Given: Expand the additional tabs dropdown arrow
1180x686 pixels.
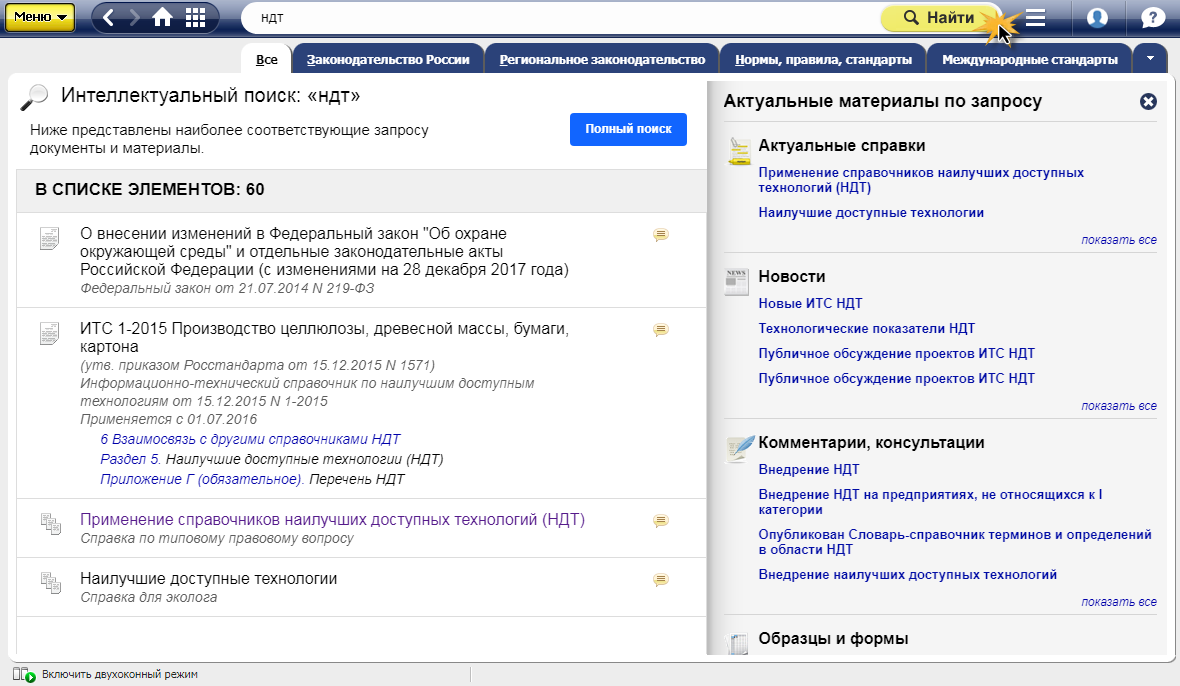Looking at the screenshot, I should tap(1150, 58).
